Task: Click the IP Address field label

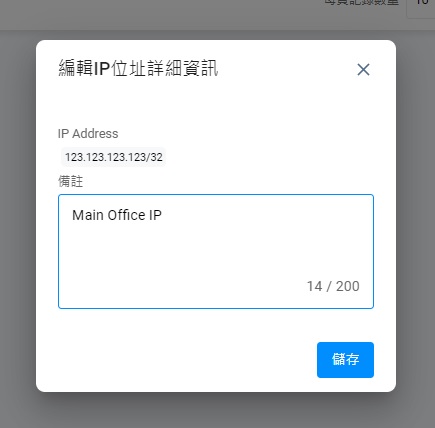Action: [88, 134]
